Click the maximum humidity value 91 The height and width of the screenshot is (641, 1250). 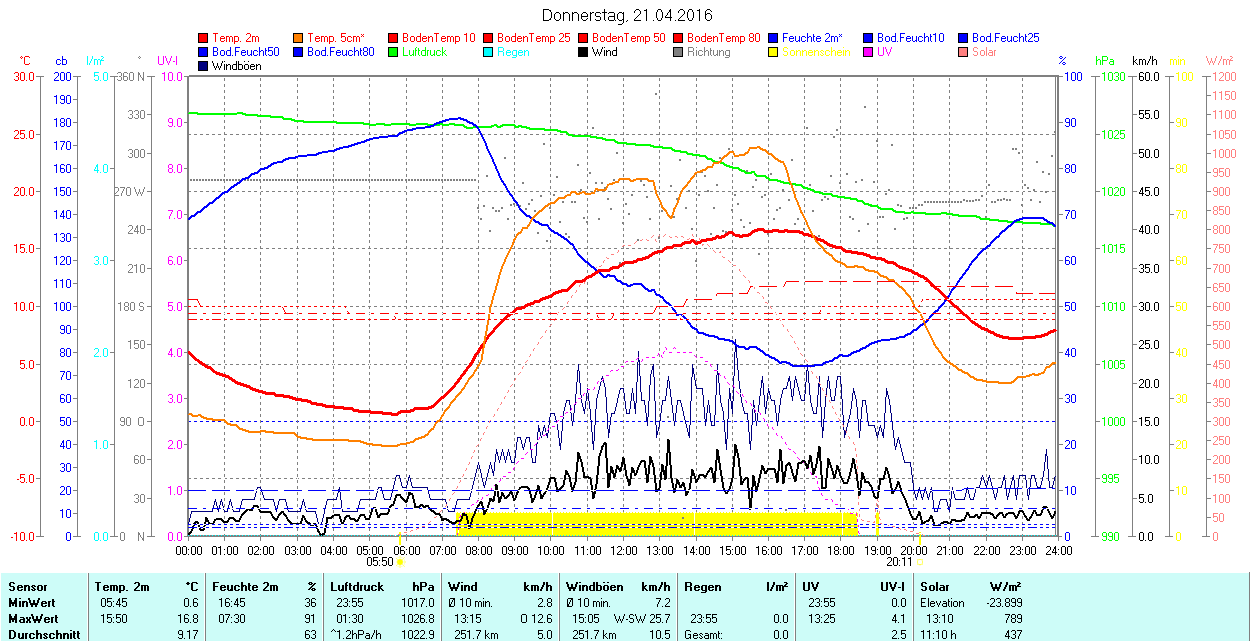[x=311, y=619]
